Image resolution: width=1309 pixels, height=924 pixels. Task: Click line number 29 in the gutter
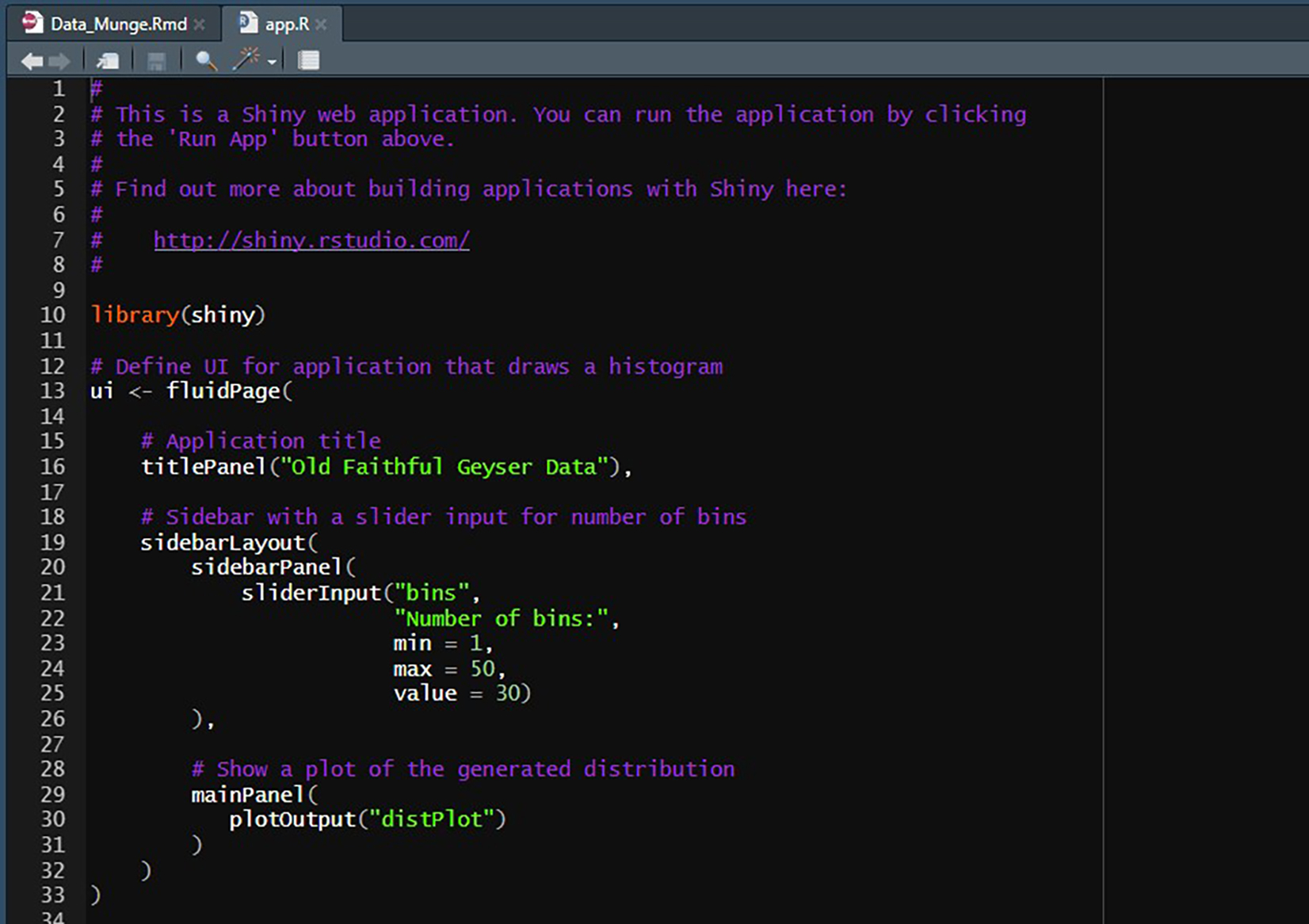52,794
